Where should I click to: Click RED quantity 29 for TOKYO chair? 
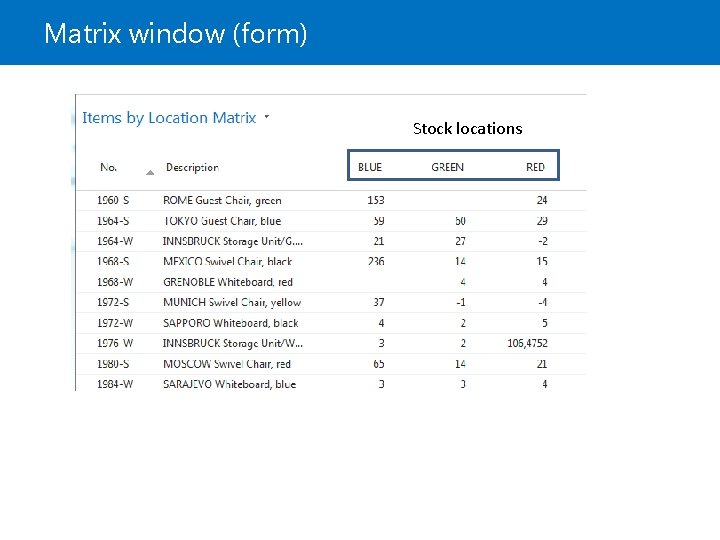point(542,221)
